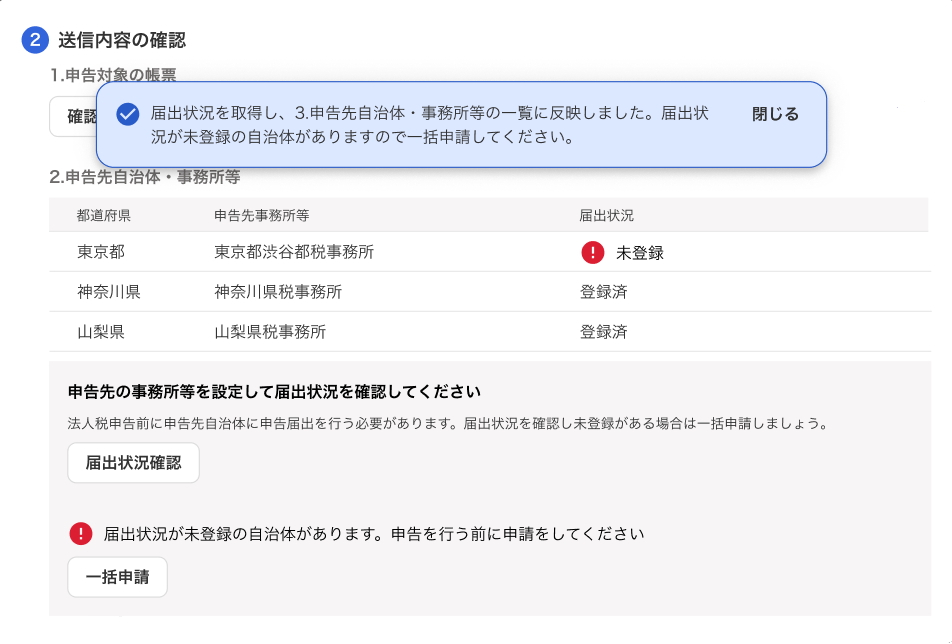Click the description text starting 法人税申告前に
The image size is (952, 644).
[449, 424]
